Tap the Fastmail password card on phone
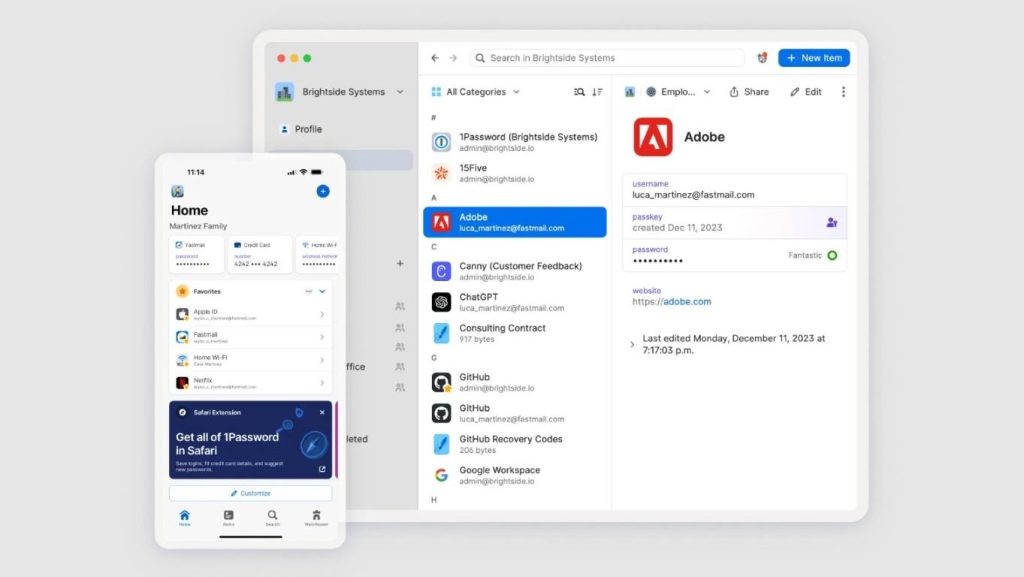Viewport: 1024px width, 577px height. pos(195,255)
